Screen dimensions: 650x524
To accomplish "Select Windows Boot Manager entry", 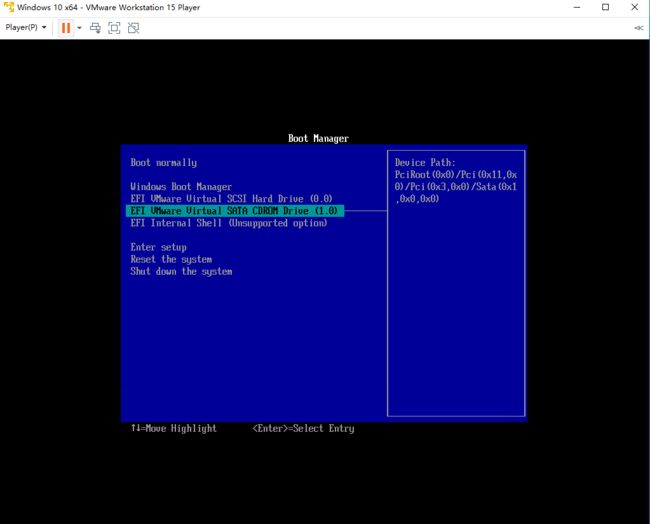I will (181, 187).
